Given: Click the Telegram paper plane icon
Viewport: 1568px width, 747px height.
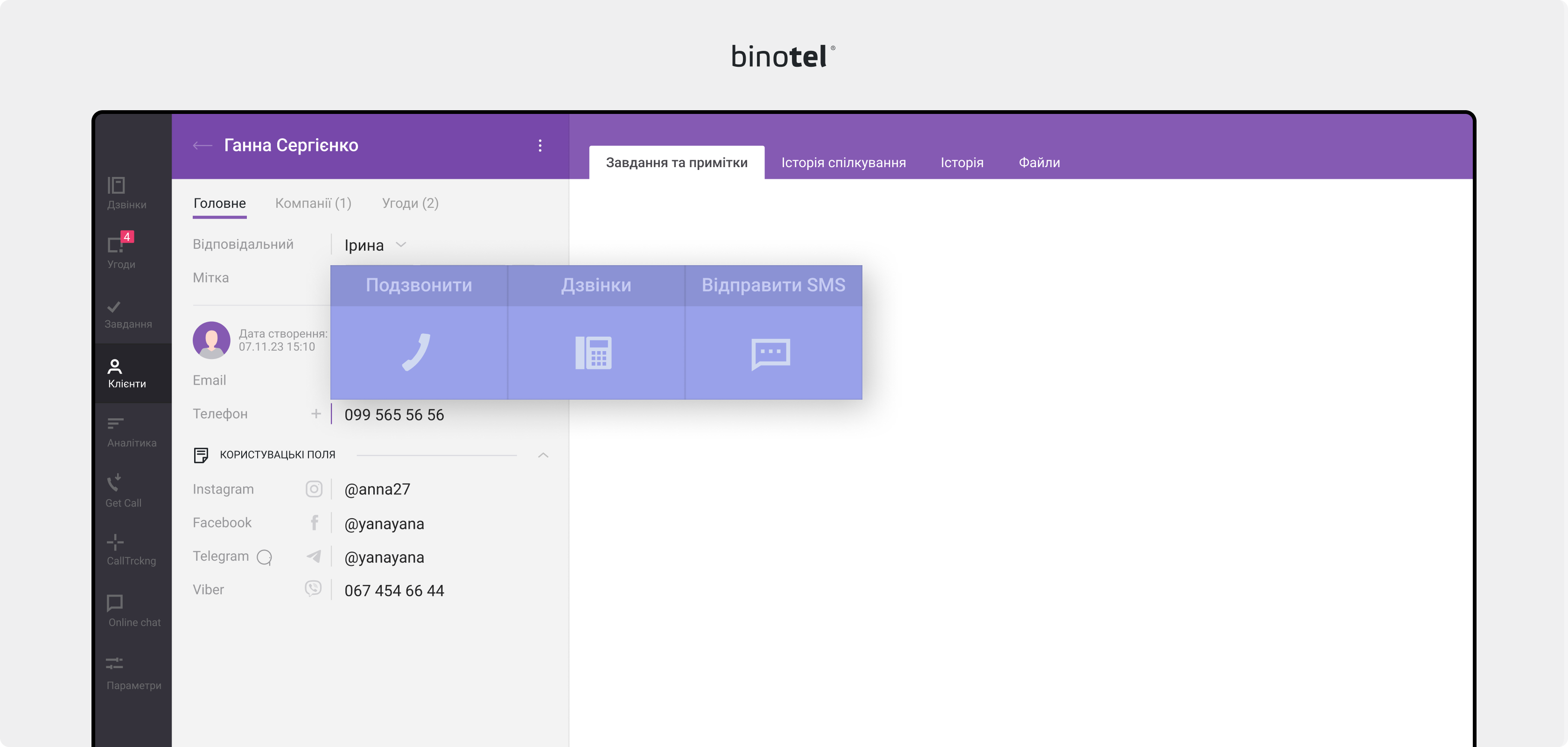Looking at the screenshot, I should pyautogui.click(x=314, y=556).
